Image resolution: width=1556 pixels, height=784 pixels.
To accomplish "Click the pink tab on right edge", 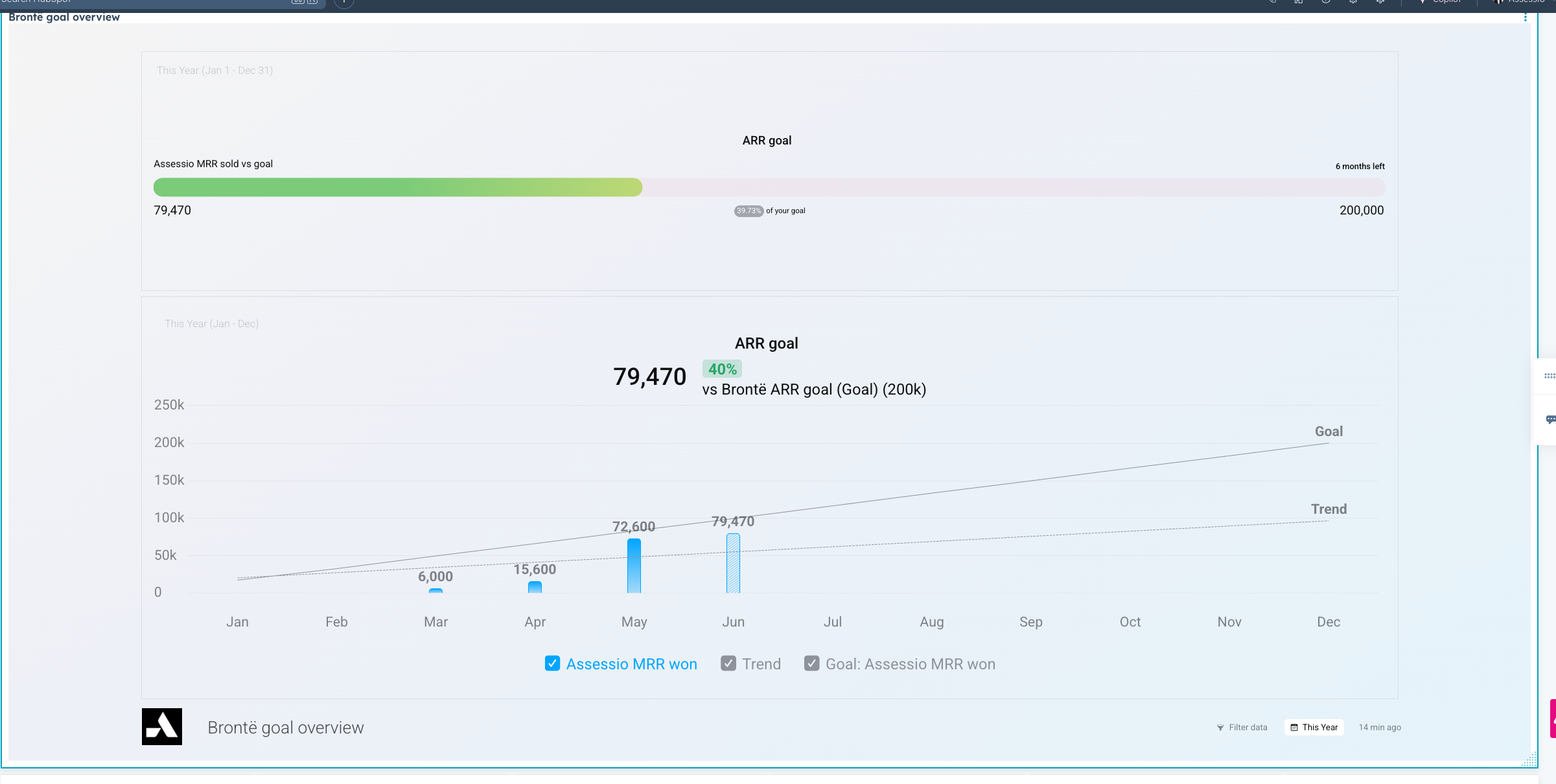I will tap(1553, 718).
